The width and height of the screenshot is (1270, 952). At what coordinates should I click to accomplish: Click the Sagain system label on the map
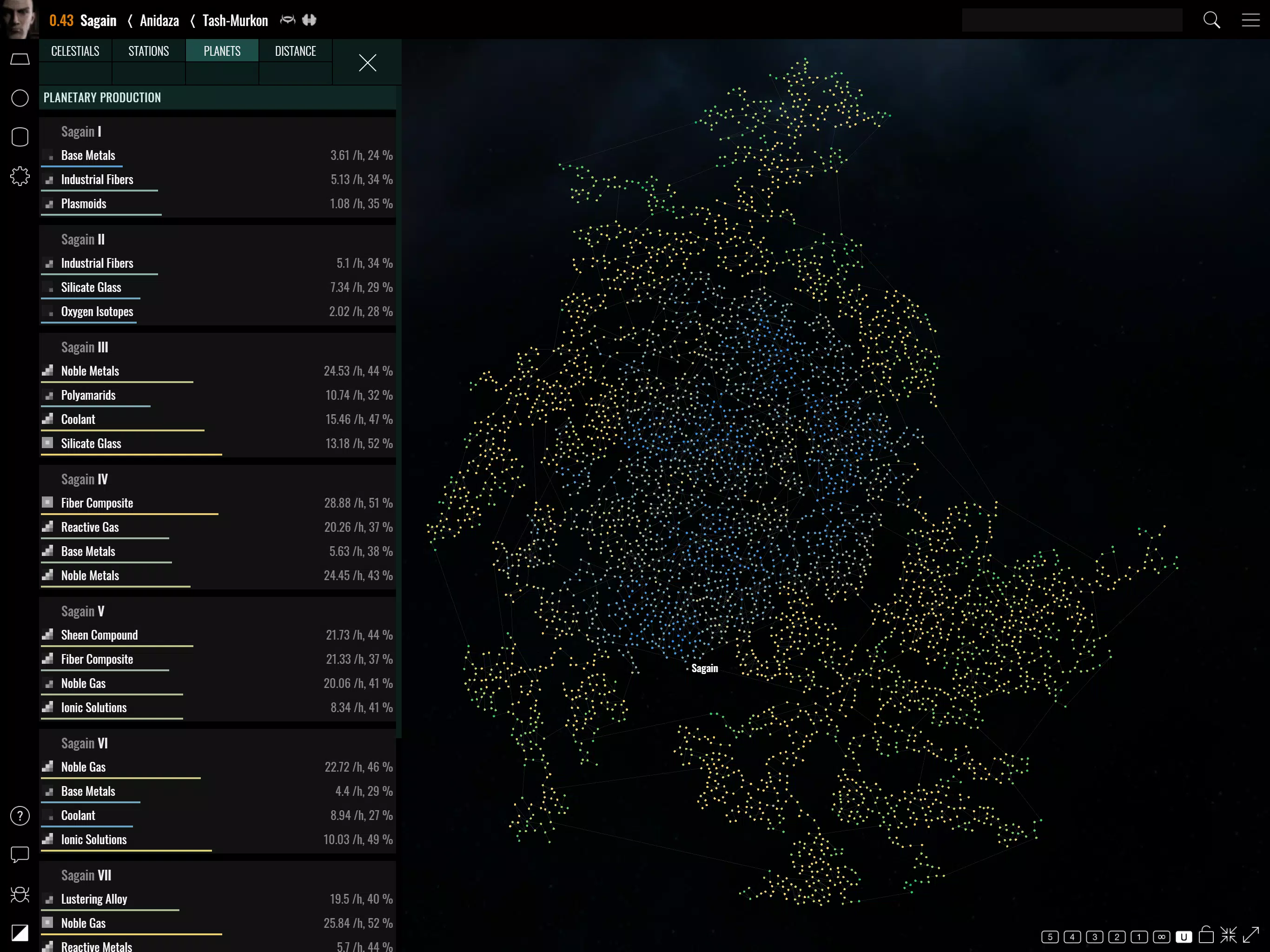pos(704,668)
